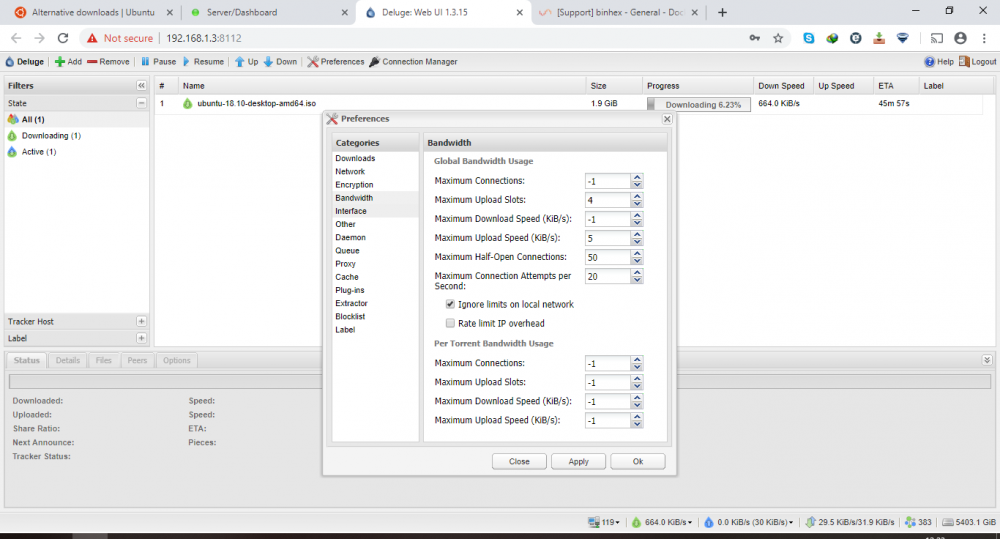Image resolution: width=1000 pixels, height=539 pixels.
Task: Enable Rate limit IP overhead checkbox
Action: [x=450, y=323]
